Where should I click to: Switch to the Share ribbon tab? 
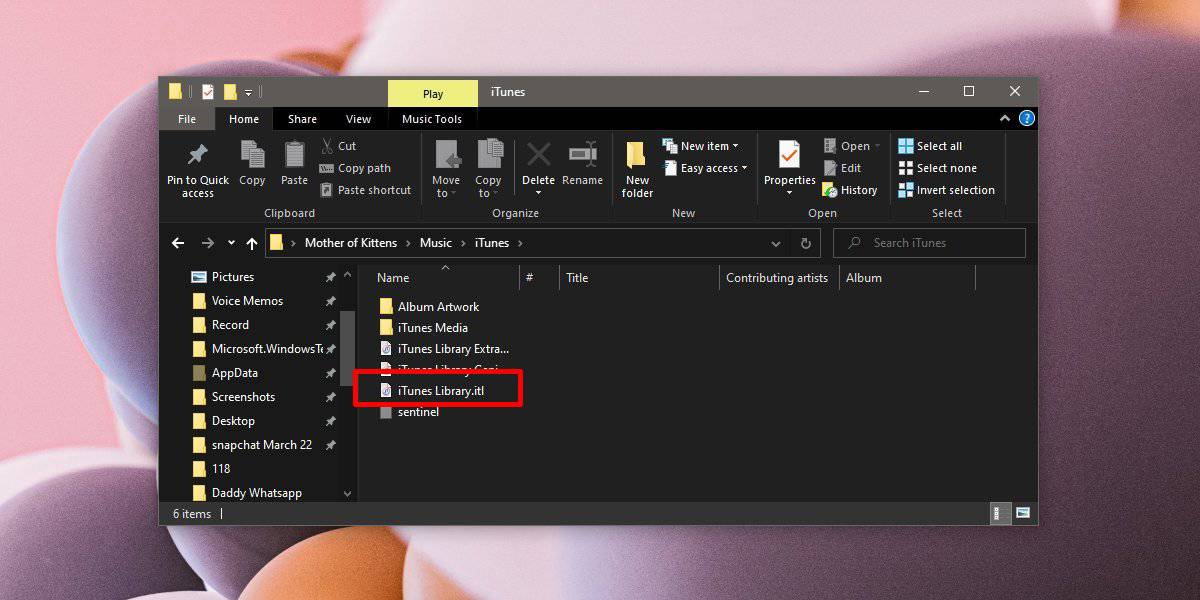(x=302, y=119)
